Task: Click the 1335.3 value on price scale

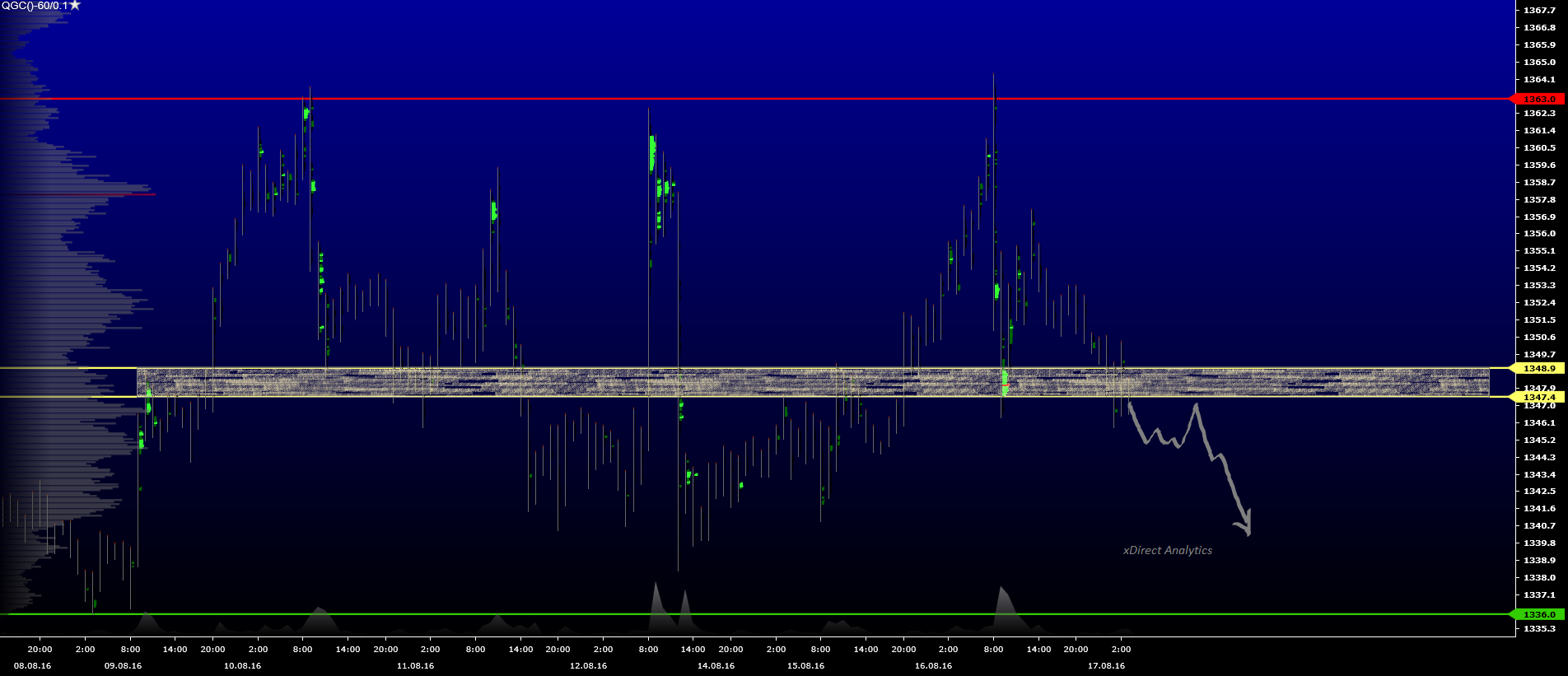Action: (x=1539, y=628)
